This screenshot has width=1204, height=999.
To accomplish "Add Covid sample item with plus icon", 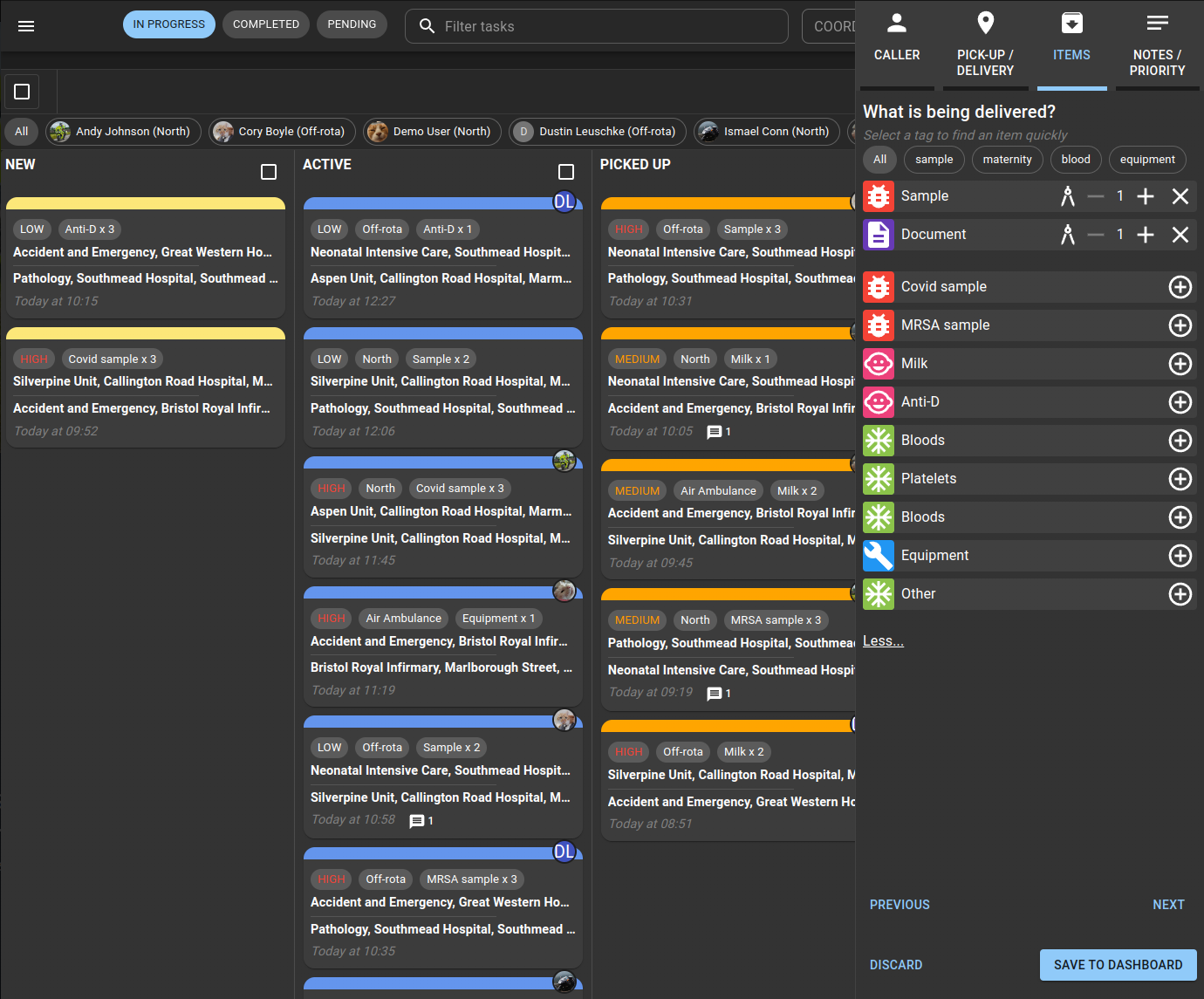I will (x=1180, y=287).
